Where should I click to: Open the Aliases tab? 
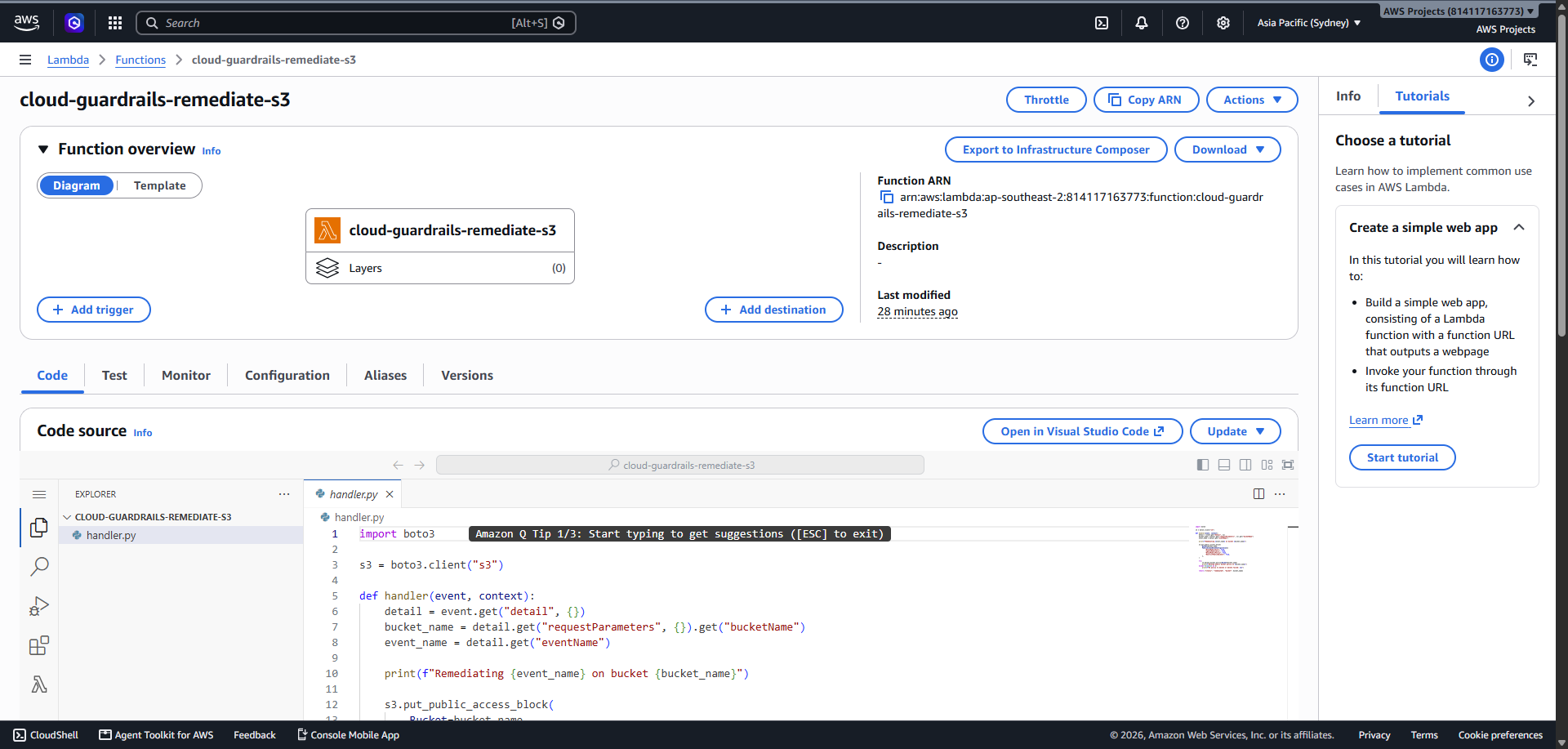tap(385, 375)
